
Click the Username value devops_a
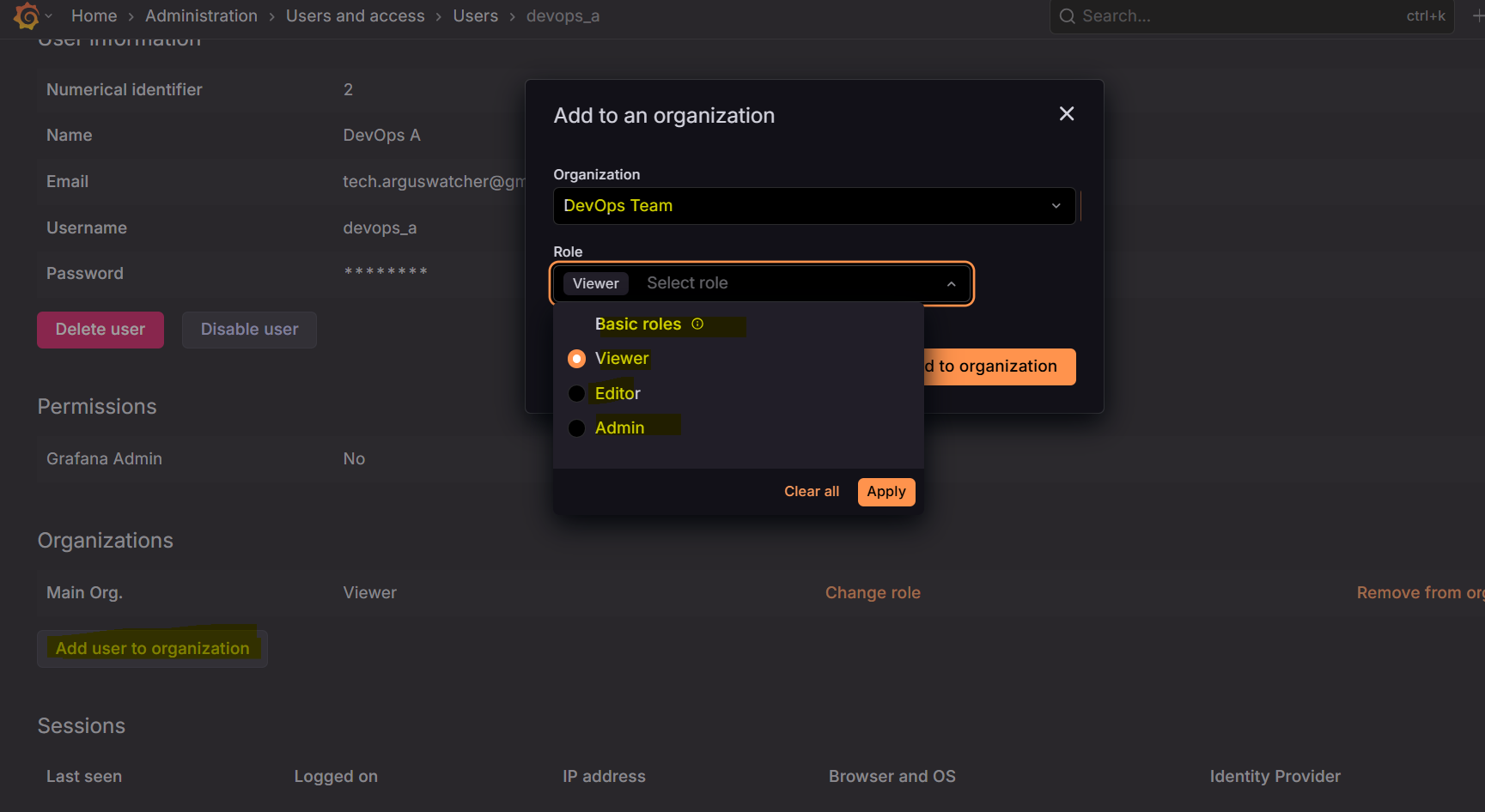380,228
